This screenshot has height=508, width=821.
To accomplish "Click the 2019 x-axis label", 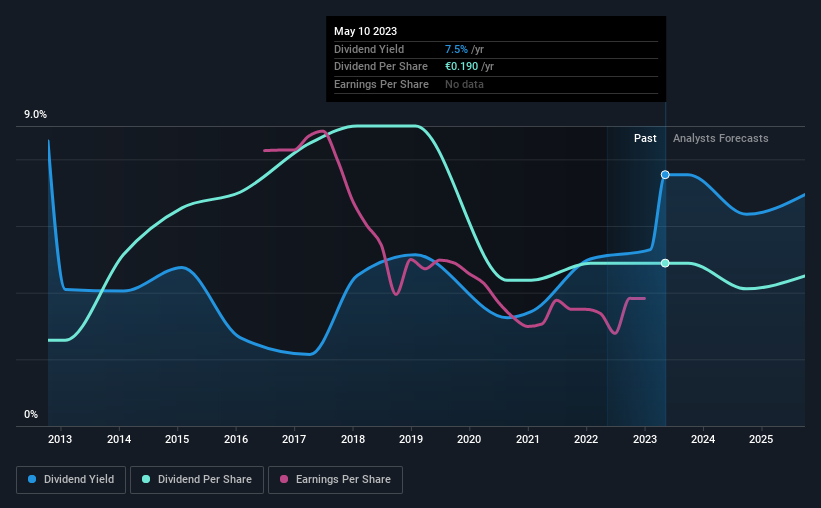I will (411, 439).
